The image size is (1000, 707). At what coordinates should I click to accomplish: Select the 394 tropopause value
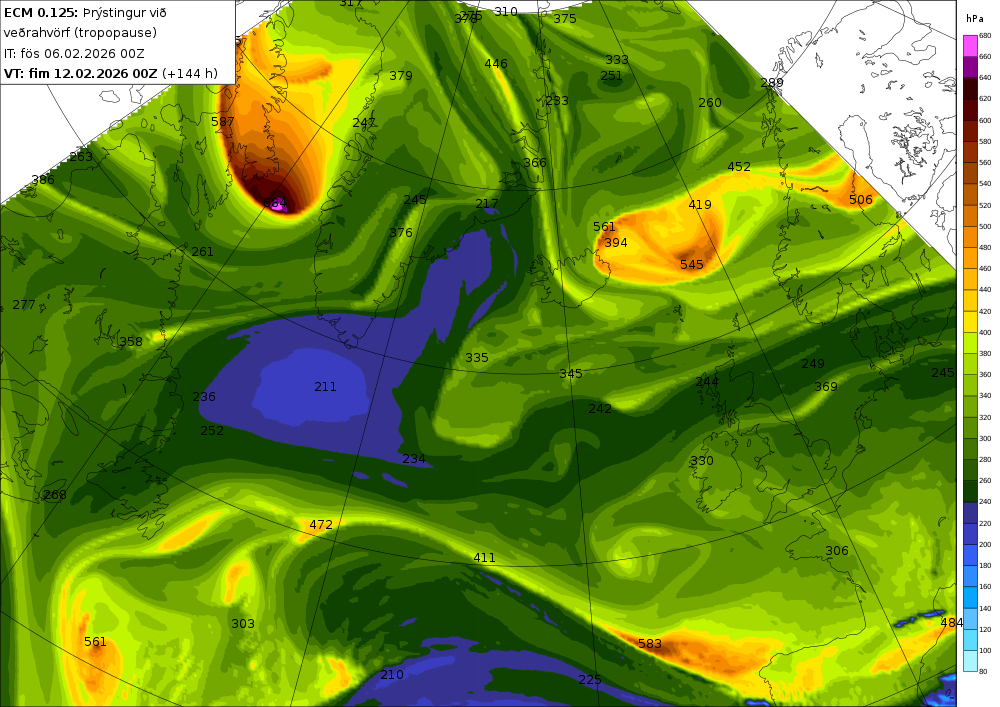[615, 243]
